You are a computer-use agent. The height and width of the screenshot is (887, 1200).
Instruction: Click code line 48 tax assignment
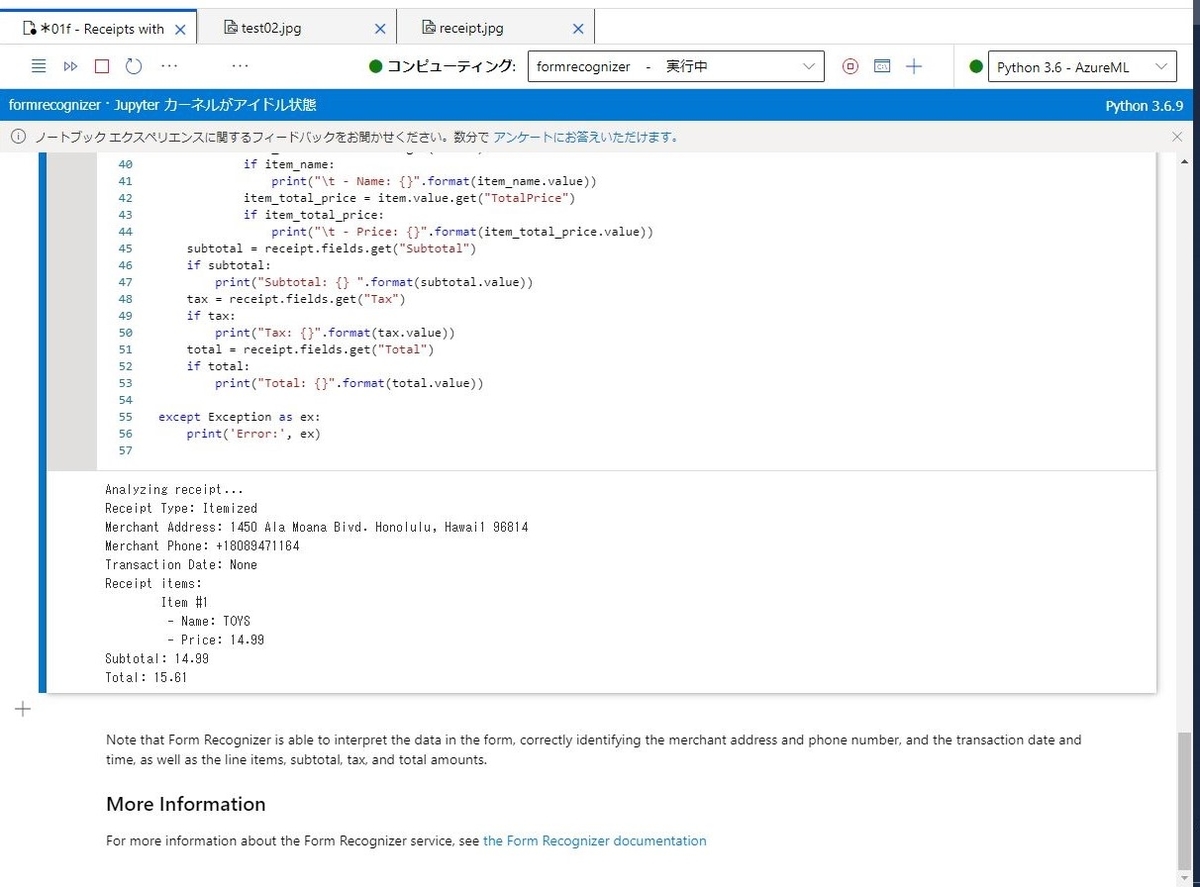[x=296, y=299]
